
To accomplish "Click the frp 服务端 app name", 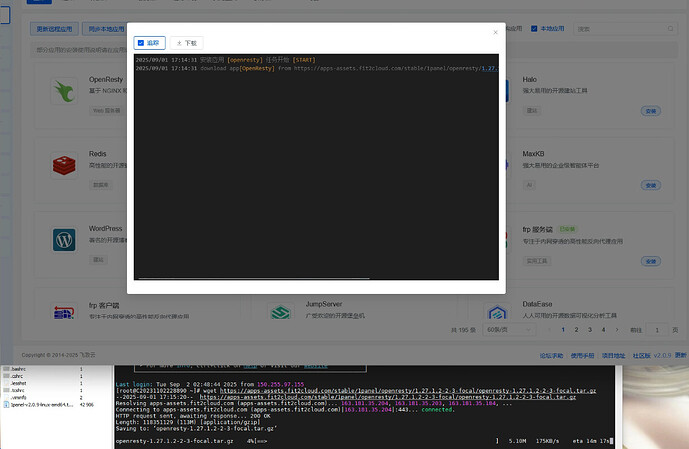I will (x=537, y=229).
